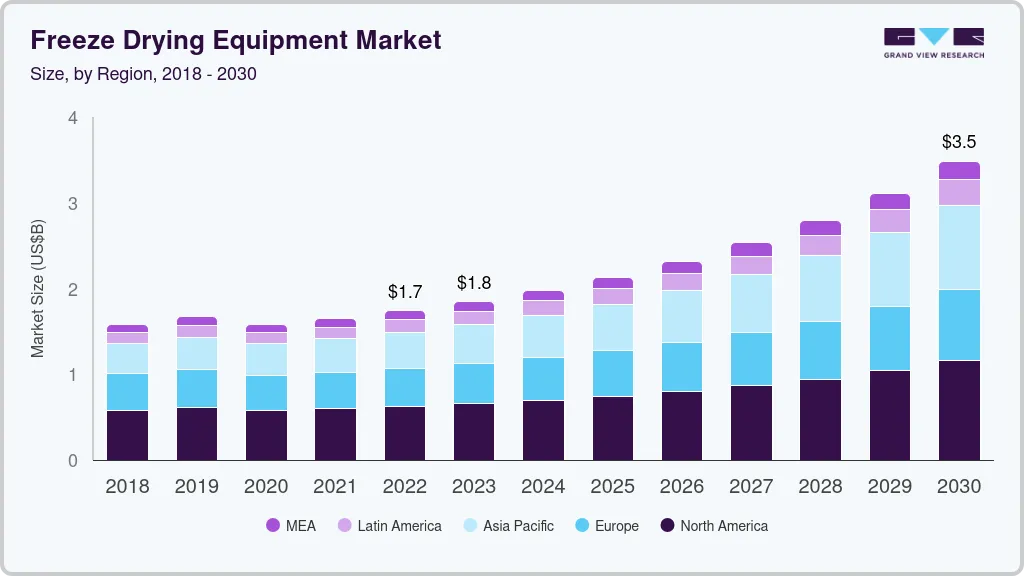Screen dimensions: 1024x576
Task: Select the MEA legend color dot
Action: 272,525
